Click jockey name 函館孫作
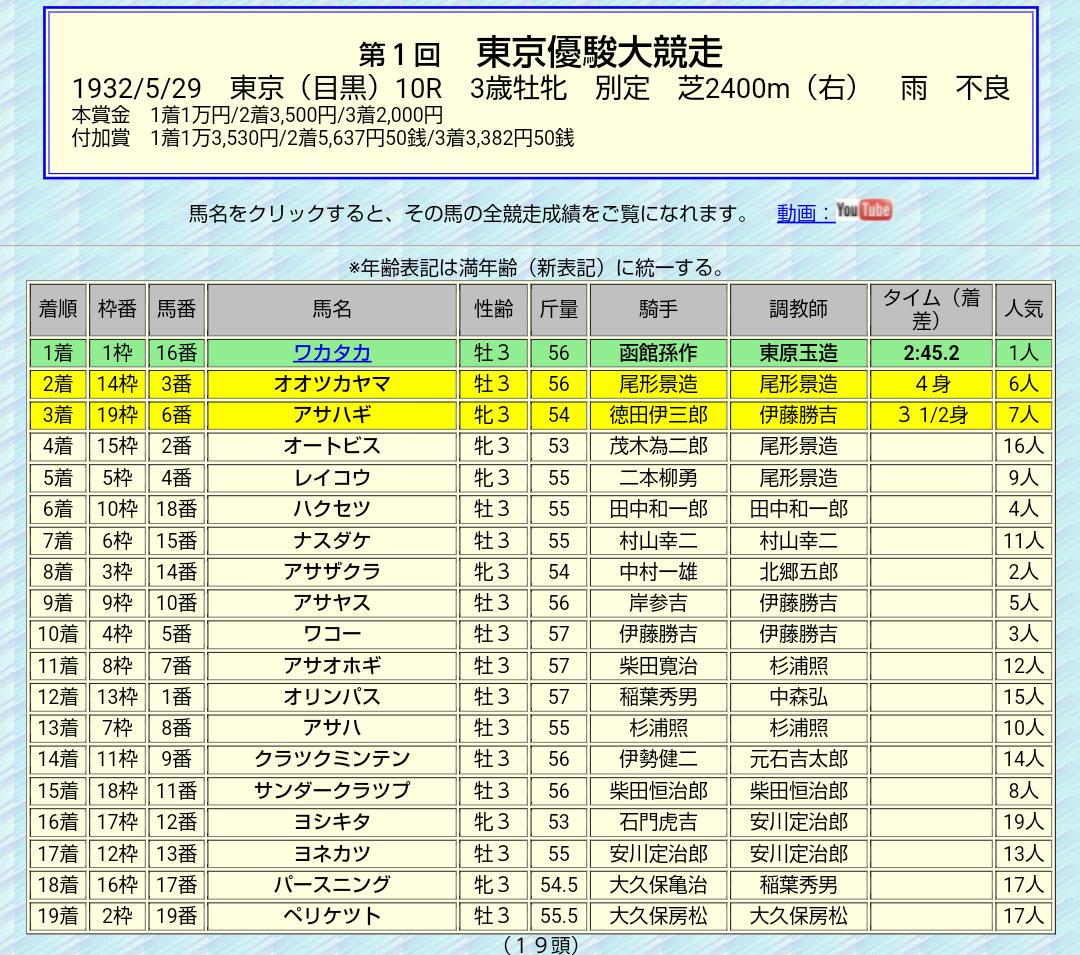 tap(658, 353)
